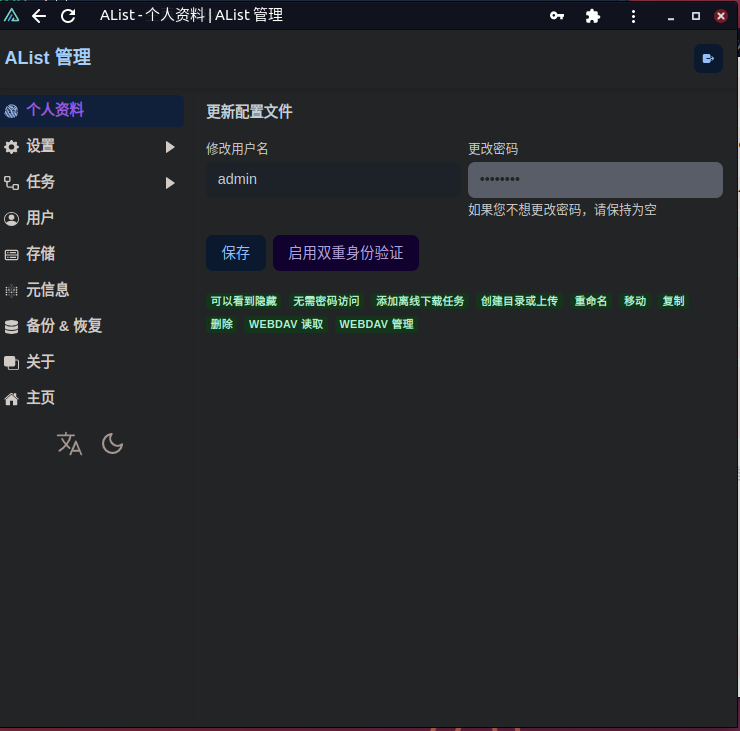Click the AList 管理 header title
This screenshot has width=740, height=731.
(x=48, y=58)
